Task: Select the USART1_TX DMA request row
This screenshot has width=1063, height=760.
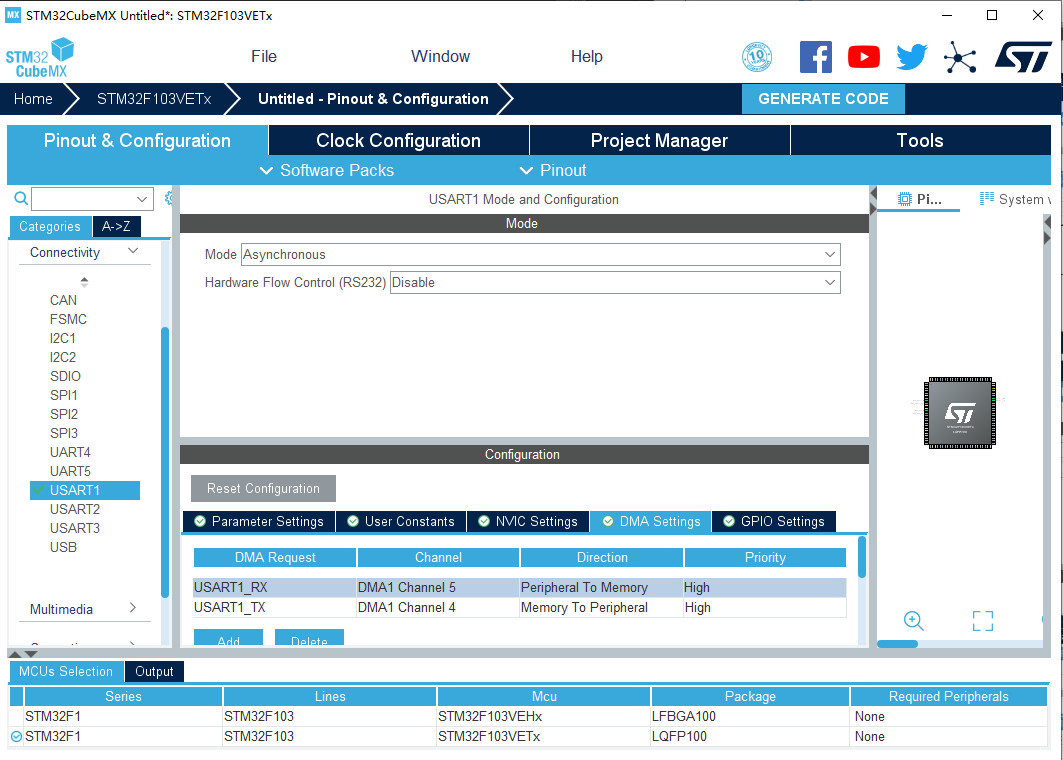Action: pos(520,607)
